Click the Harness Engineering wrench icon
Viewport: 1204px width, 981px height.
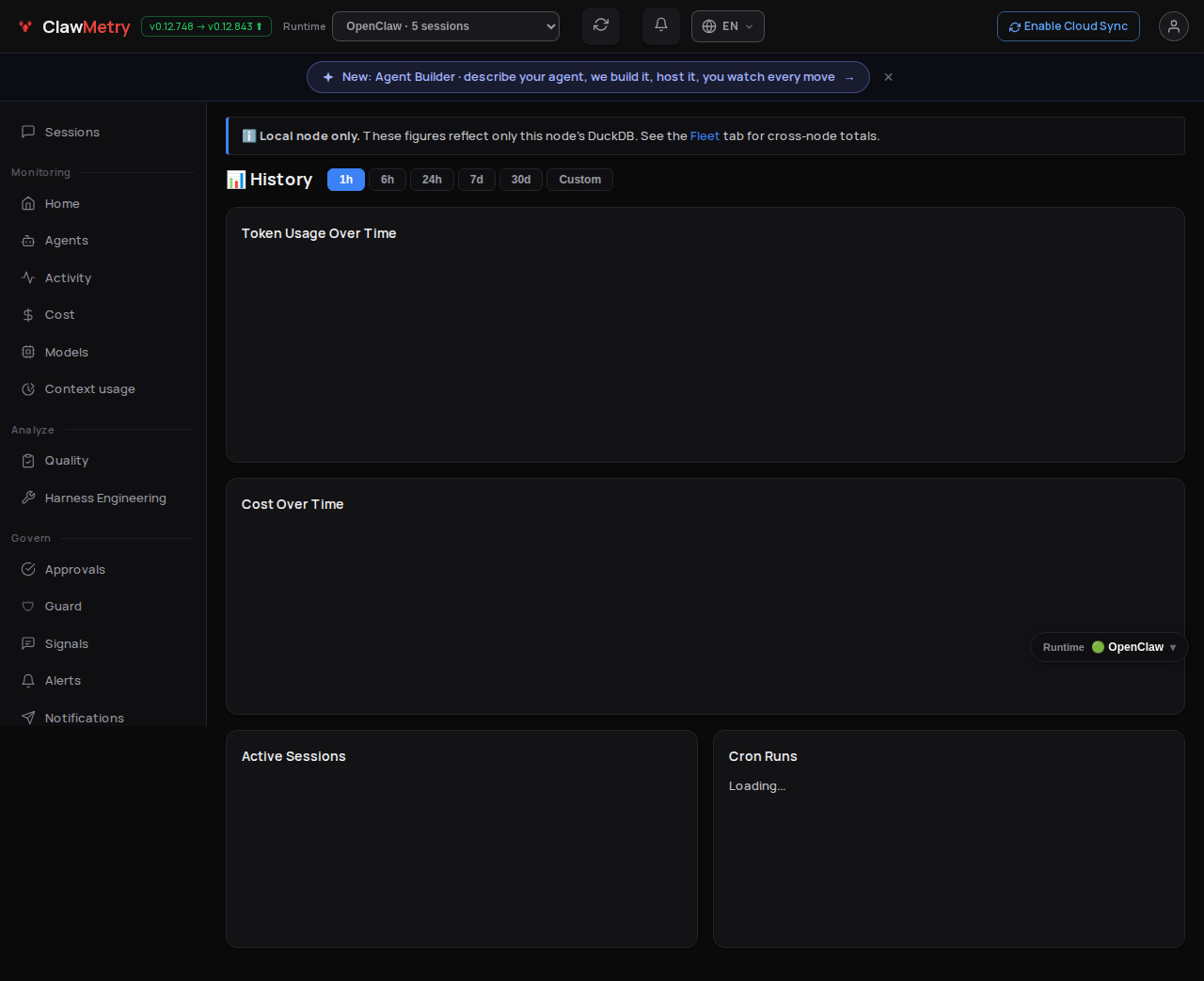click(x=28, y=498)
